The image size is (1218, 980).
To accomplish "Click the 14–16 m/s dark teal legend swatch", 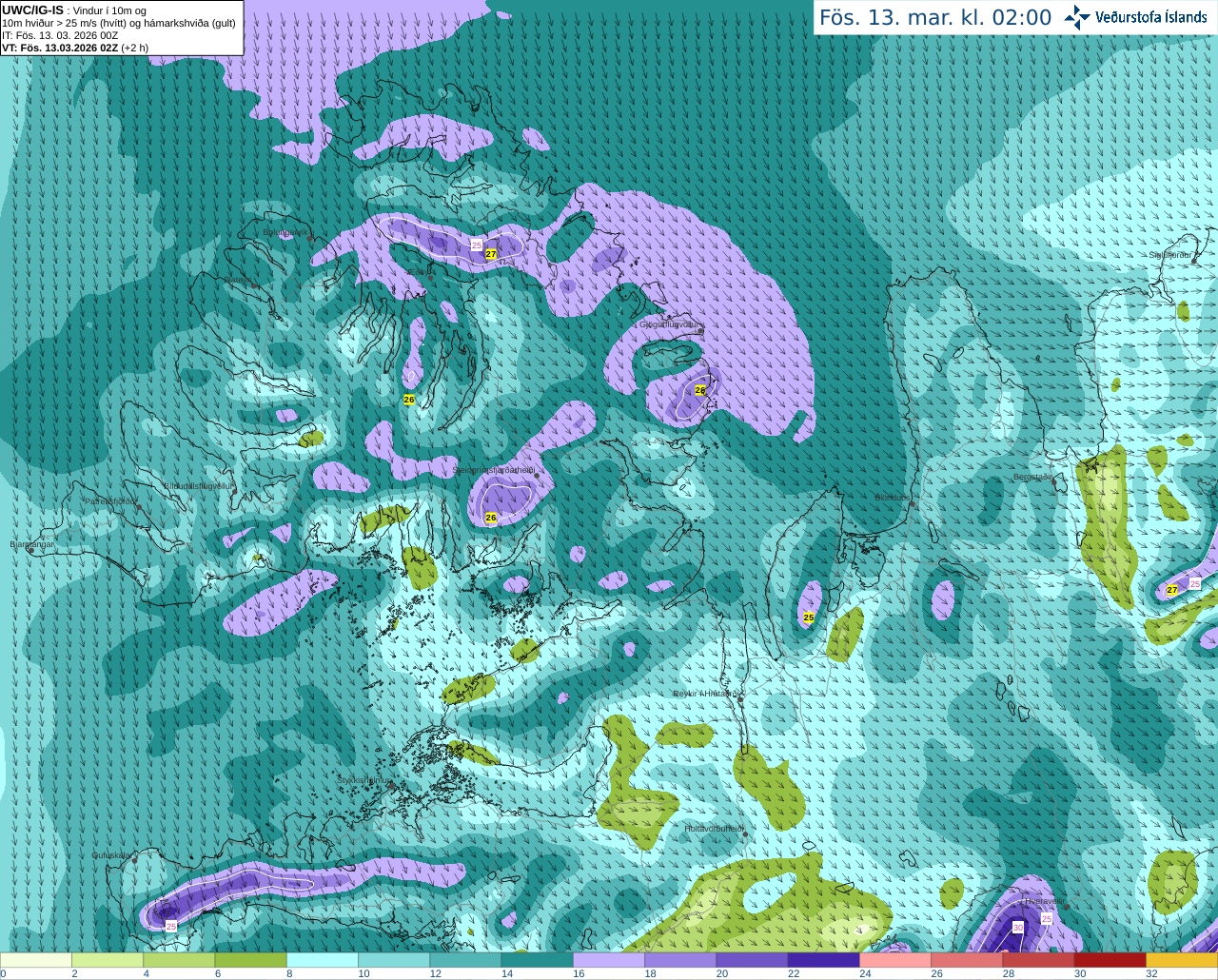I will point(537,959).
